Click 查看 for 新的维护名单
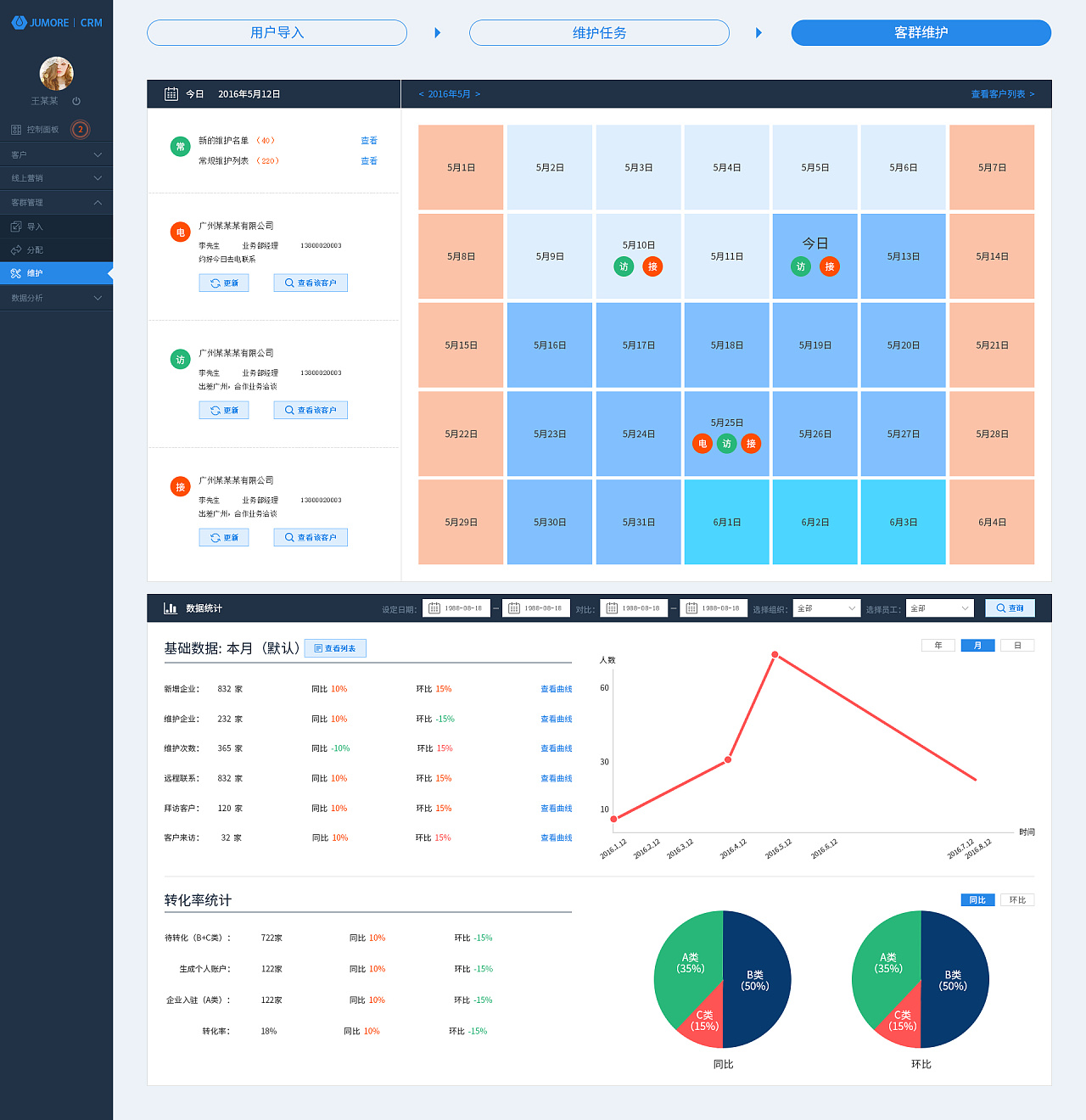This screenshot has height=1120, width=1086. point(369,141)
